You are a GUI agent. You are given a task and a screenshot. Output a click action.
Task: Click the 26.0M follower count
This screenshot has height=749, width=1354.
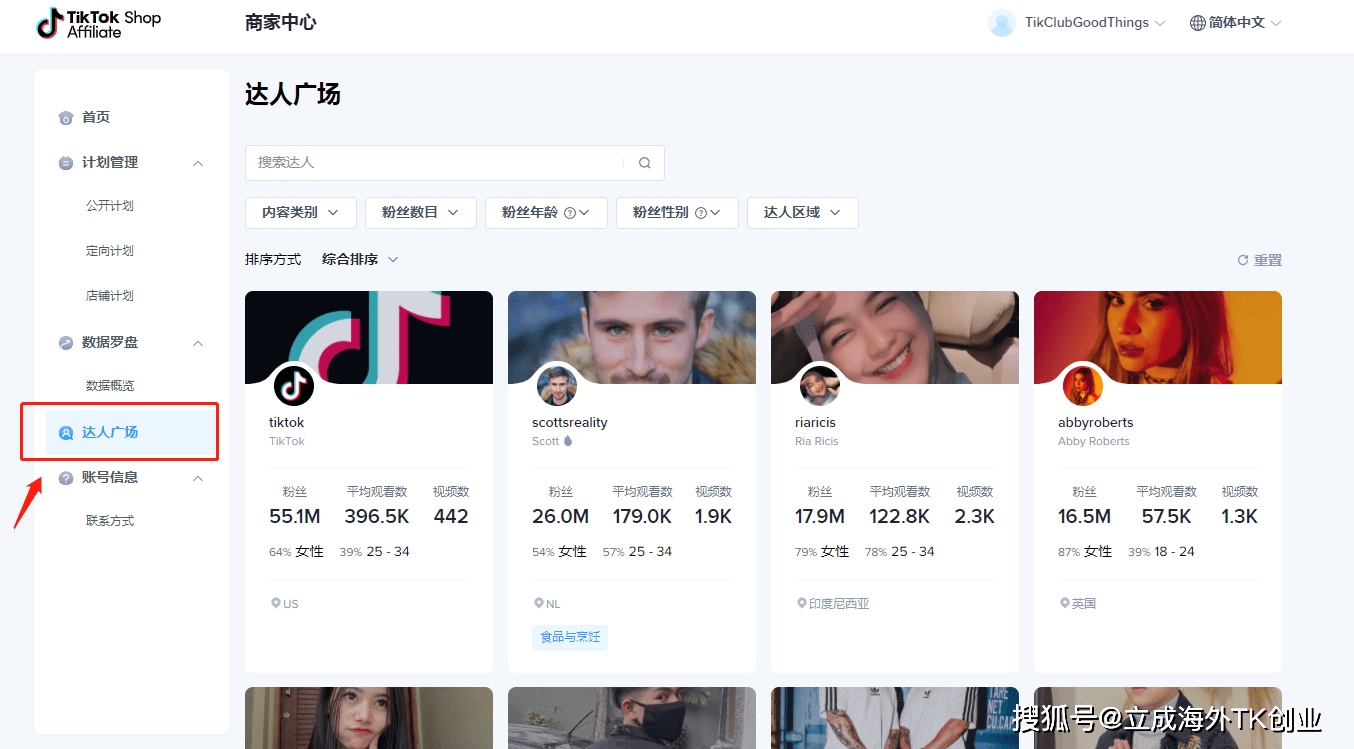pos(560,517)
